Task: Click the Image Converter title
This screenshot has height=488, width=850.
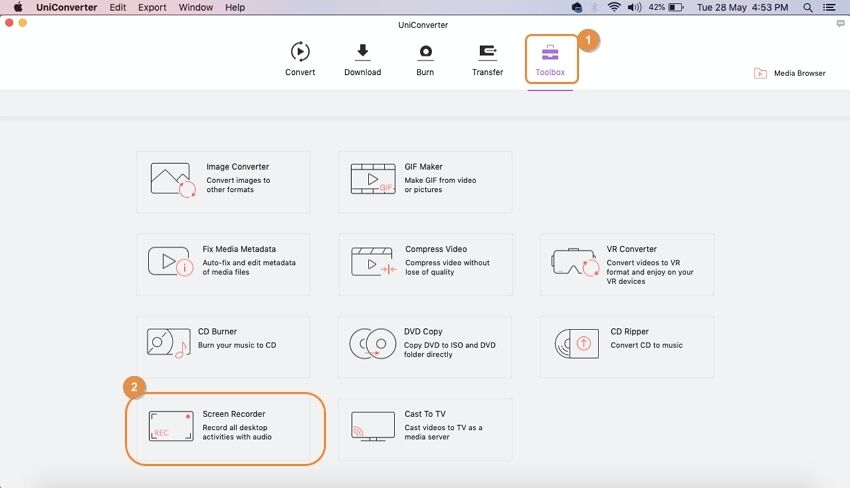Action: pos(237,166)
